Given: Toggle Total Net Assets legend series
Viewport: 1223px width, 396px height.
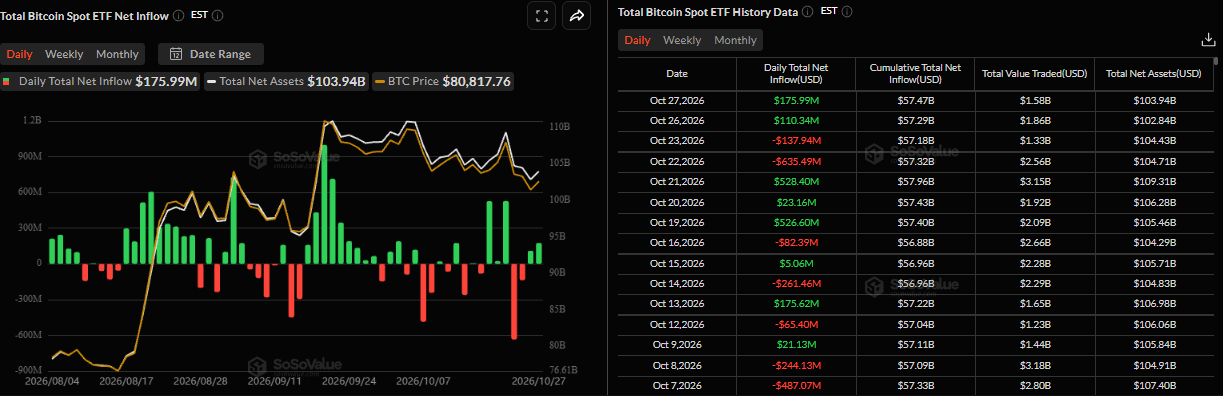Looking at the screenshot, I should click(287, 81).
